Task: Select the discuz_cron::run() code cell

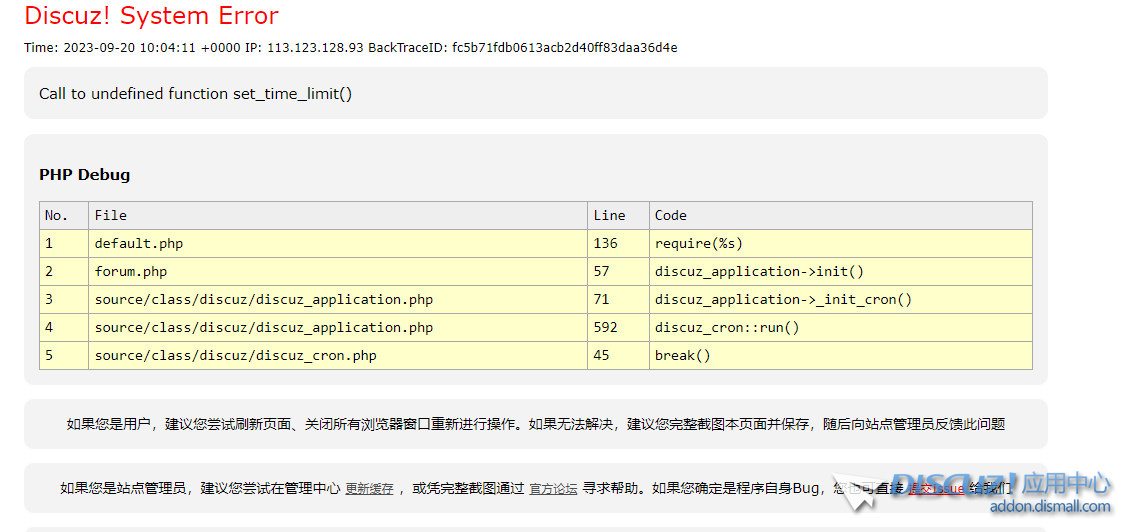Action: tap(840, 328)
